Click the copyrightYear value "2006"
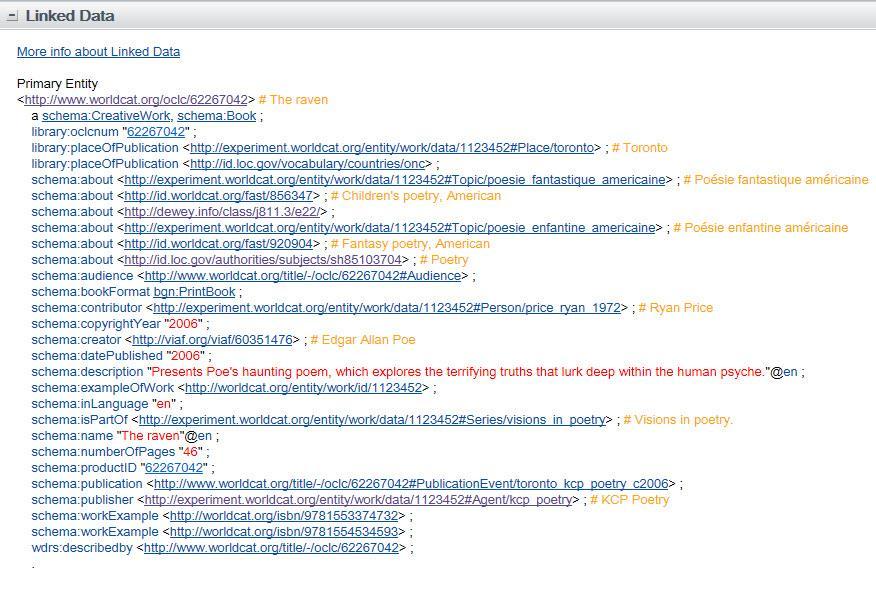Screen dimensions: 876x590 click(x=184, y=324)
